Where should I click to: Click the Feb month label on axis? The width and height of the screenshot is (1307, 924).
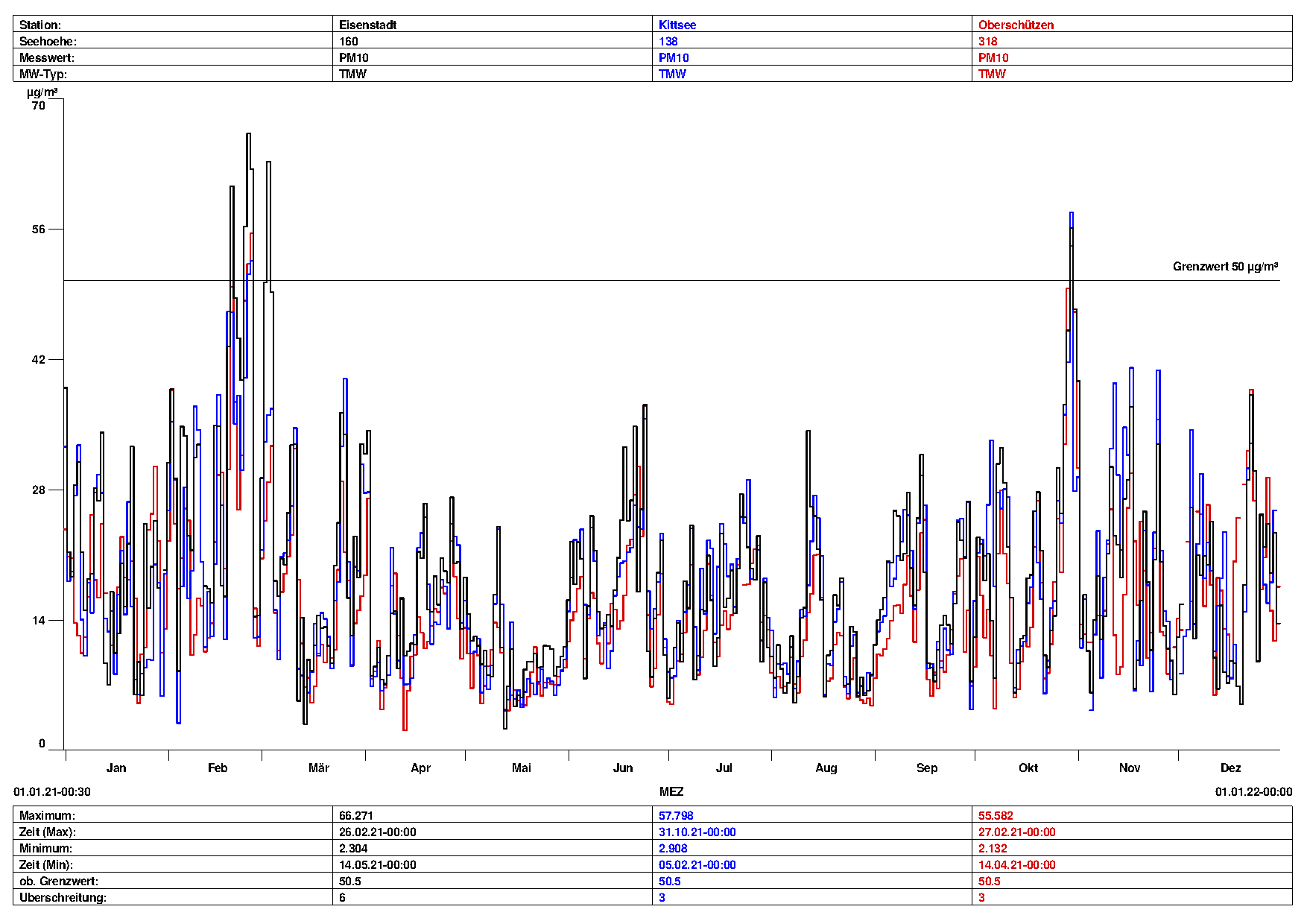click(218, 768)
